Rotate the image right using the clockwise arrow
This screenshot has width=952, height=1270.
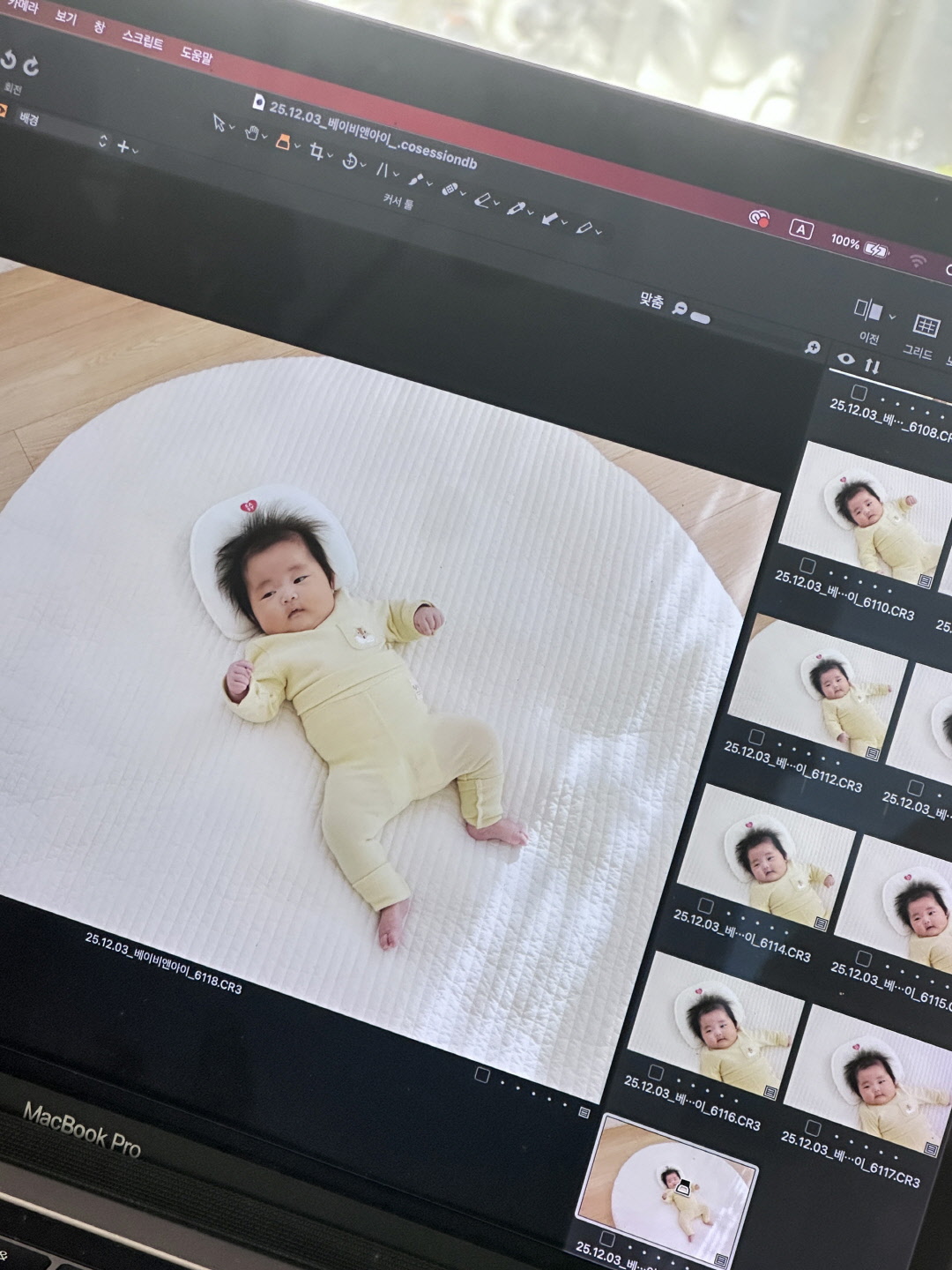coord(31,64)
